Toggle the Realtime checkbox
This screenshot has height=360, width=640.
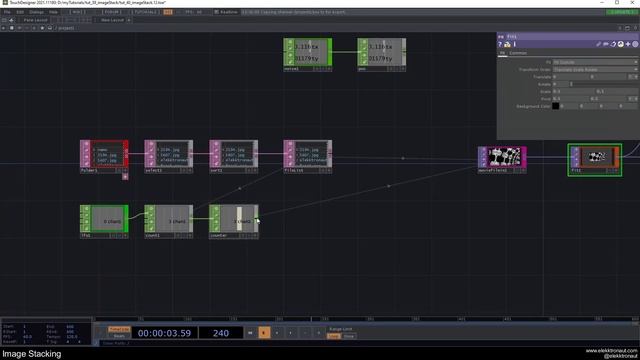pyautogui.click(x=216, y=12)
